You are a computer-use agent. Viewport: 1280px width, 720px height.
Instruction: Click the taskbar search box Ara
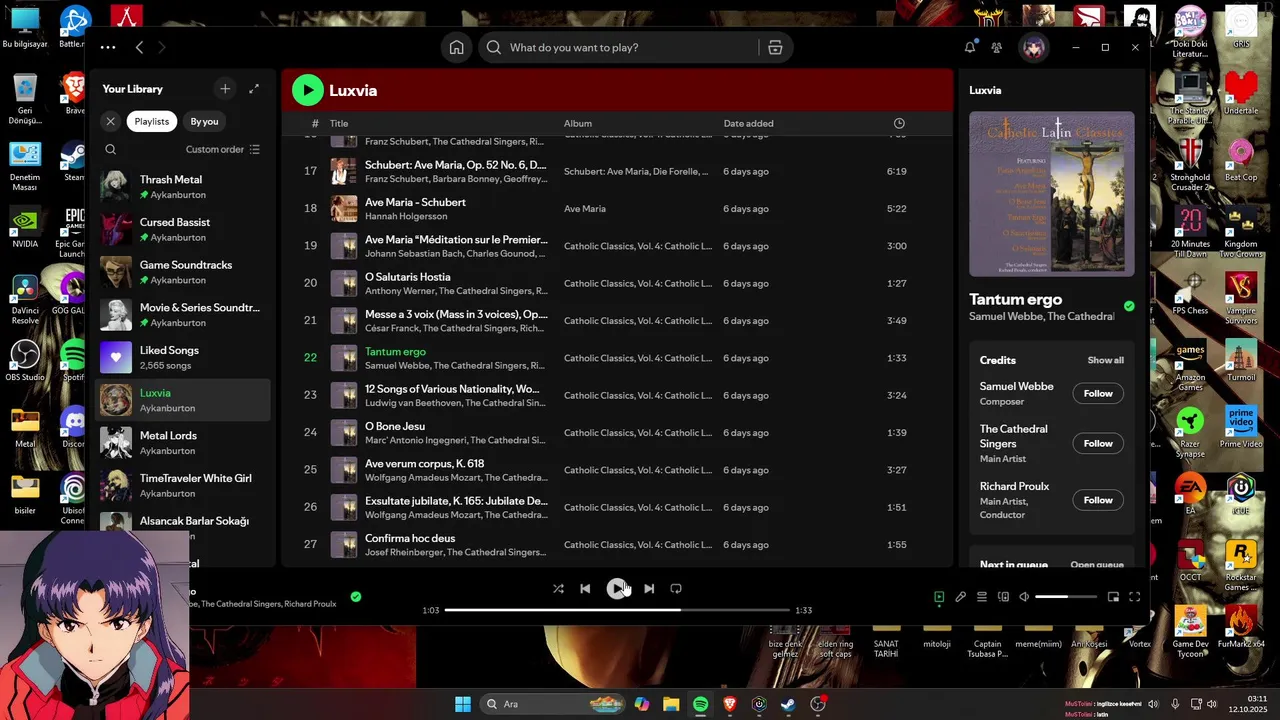(x=554, y=704)
